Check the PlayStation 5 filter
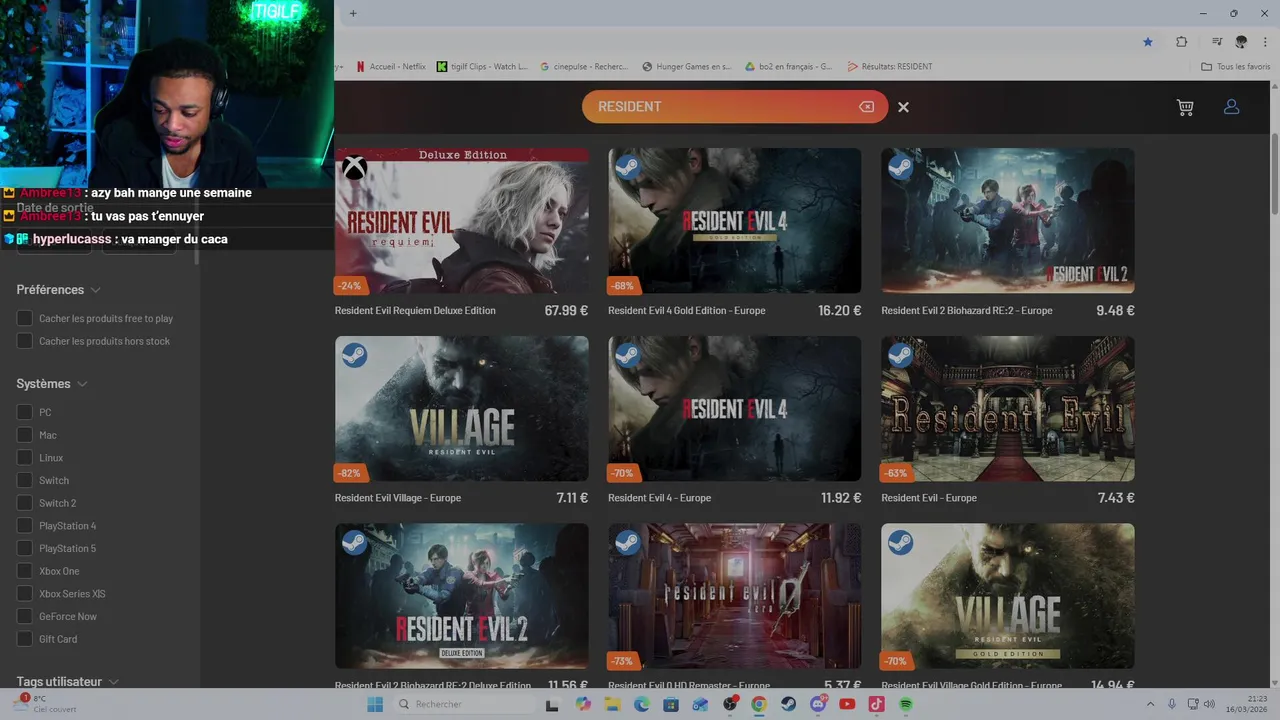Viewport: 1280px width, 720px height. [x=25, y=548]
